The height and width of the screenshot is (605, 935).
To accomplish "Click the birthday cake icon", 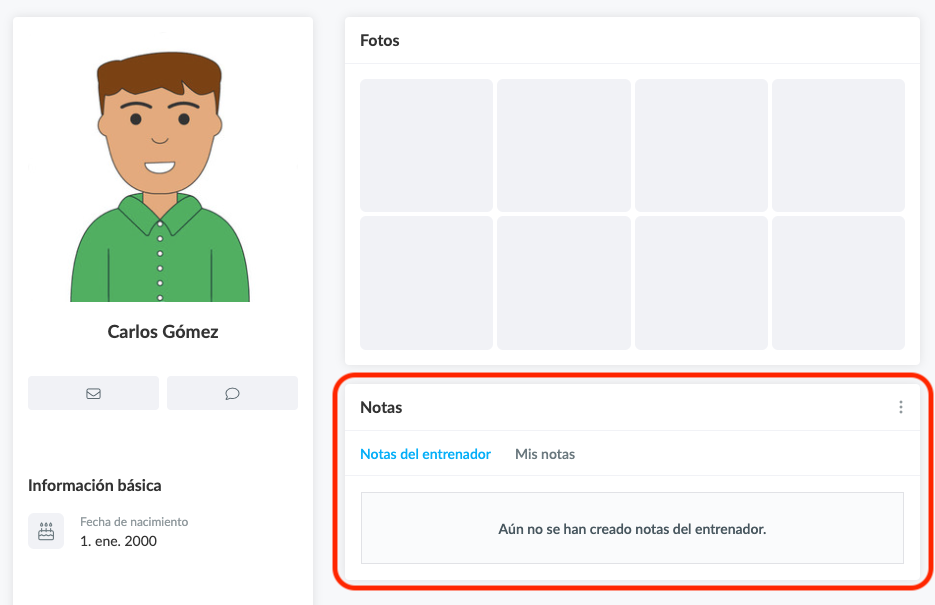I will pos(46,531).
